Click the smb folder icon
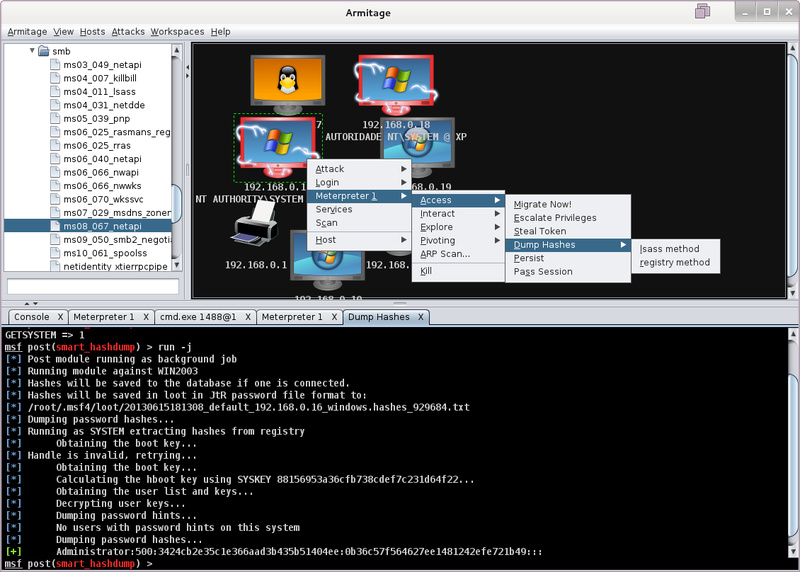 point(44,51)
